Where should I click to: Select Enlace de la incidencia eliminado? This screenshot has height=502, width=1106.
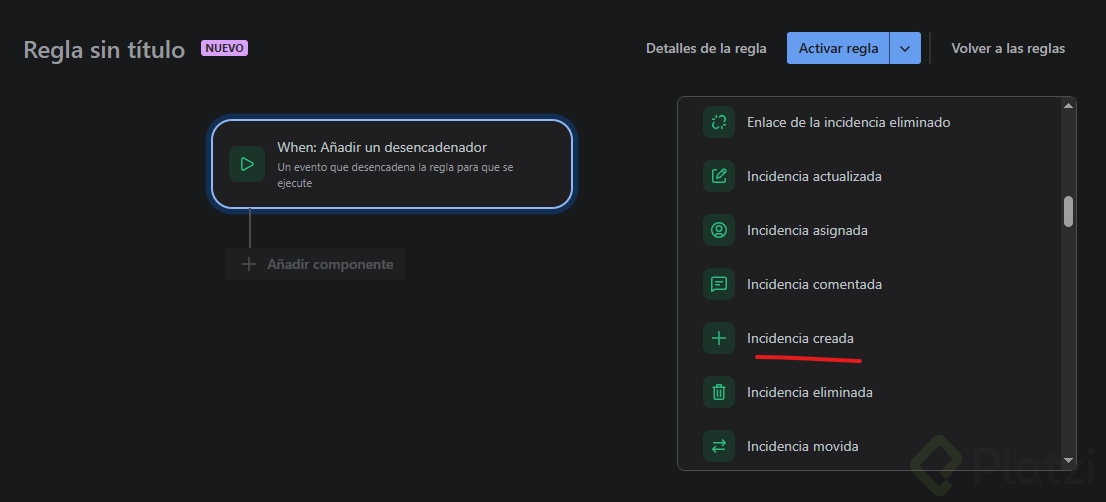pos(848,123)
